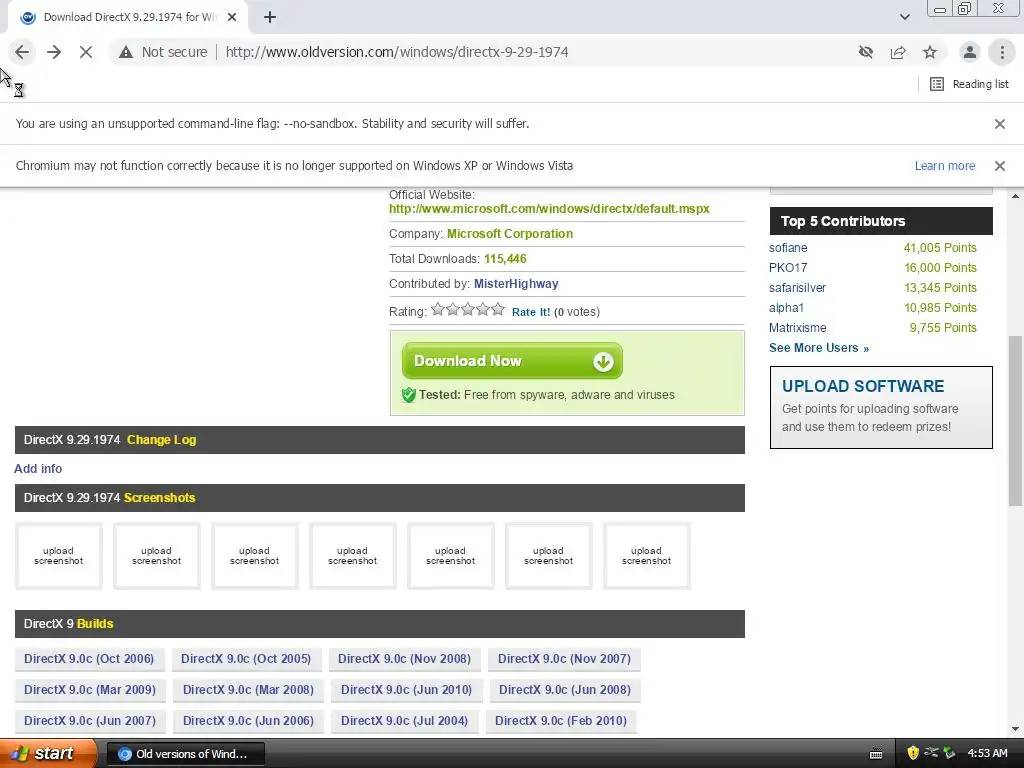Open DirectX 9.0c (Mar 2008) build
The height and width of the screenshot is (768, 1024).
coord(248,690)
